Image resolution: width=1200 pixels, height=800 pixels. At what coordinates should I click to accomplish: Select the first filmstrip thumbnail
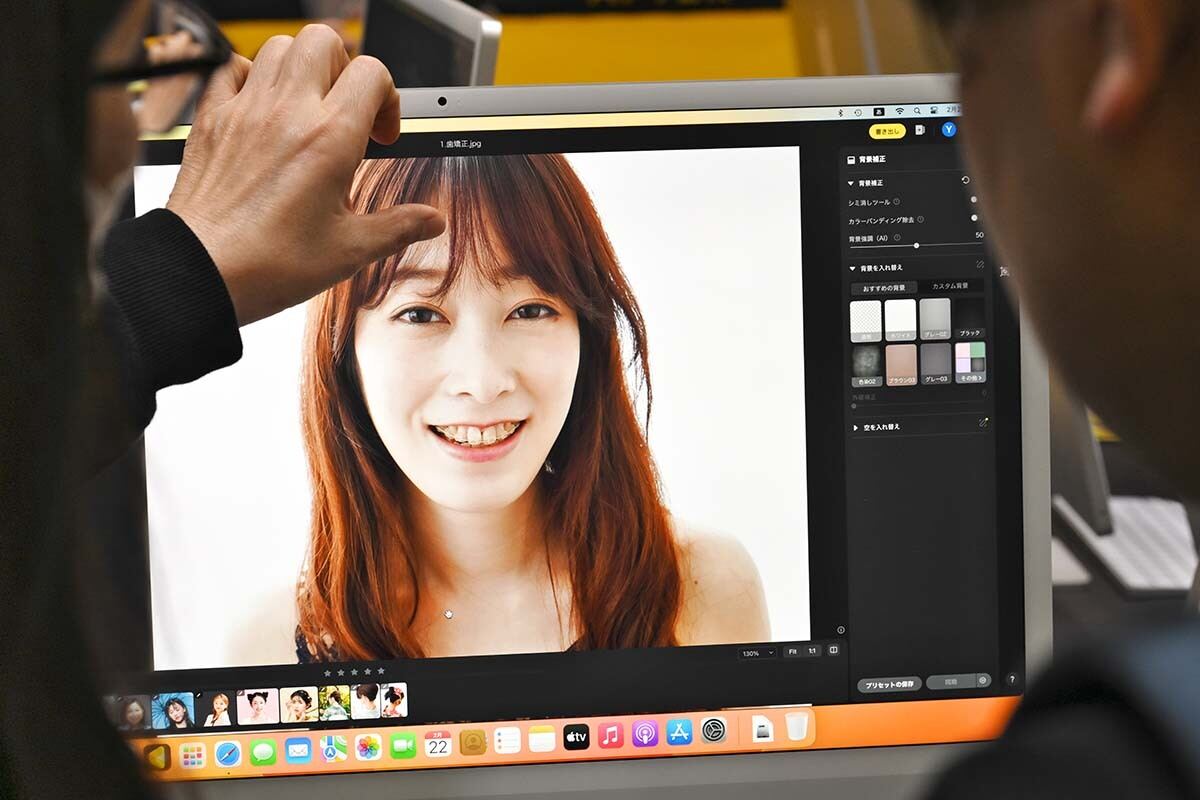pyautogui.click(x=130, y=713)
